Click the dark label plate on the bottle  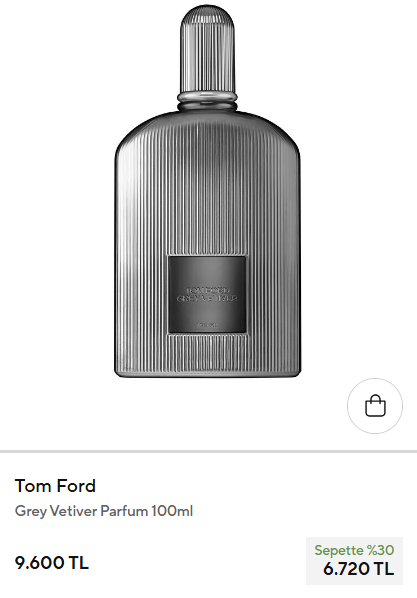tap(207, 295)
